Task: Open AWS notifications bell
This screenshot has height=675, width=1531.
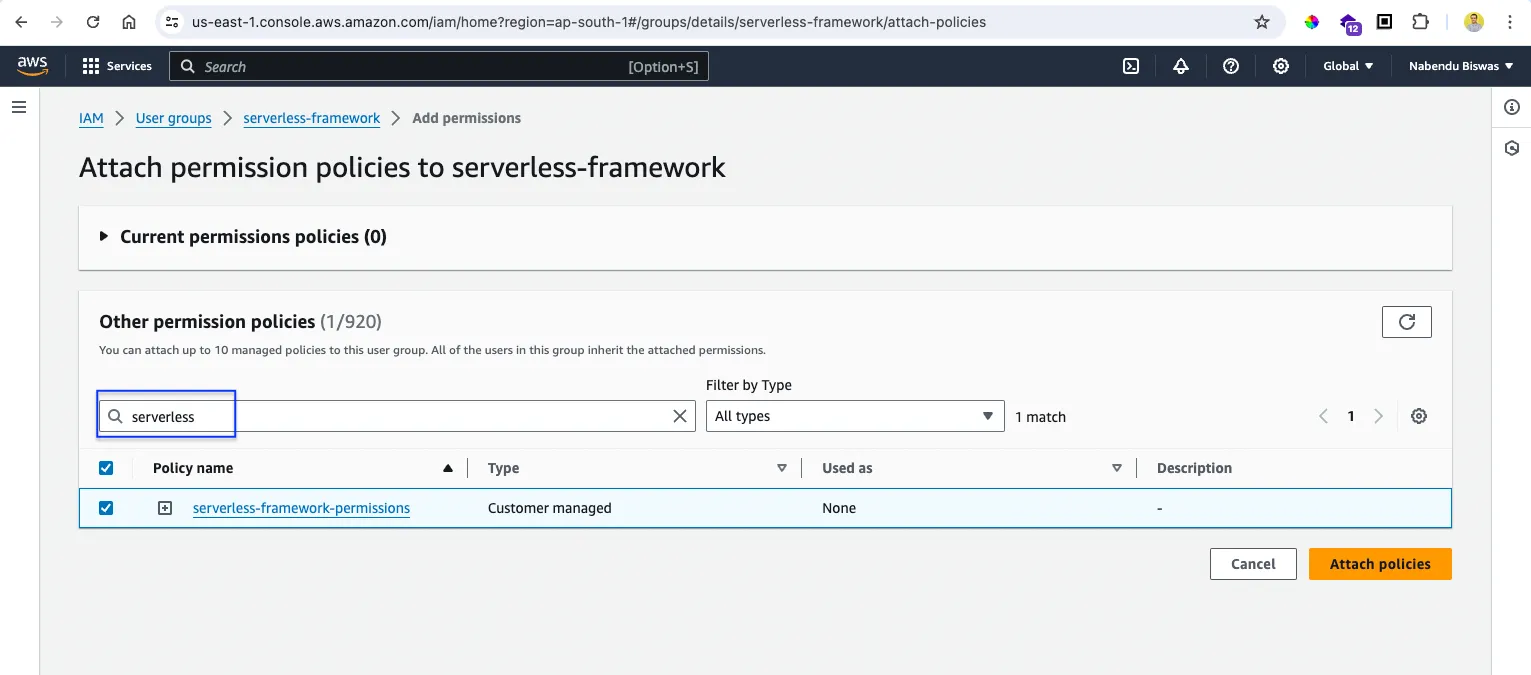Action: tap(1181, 66)
